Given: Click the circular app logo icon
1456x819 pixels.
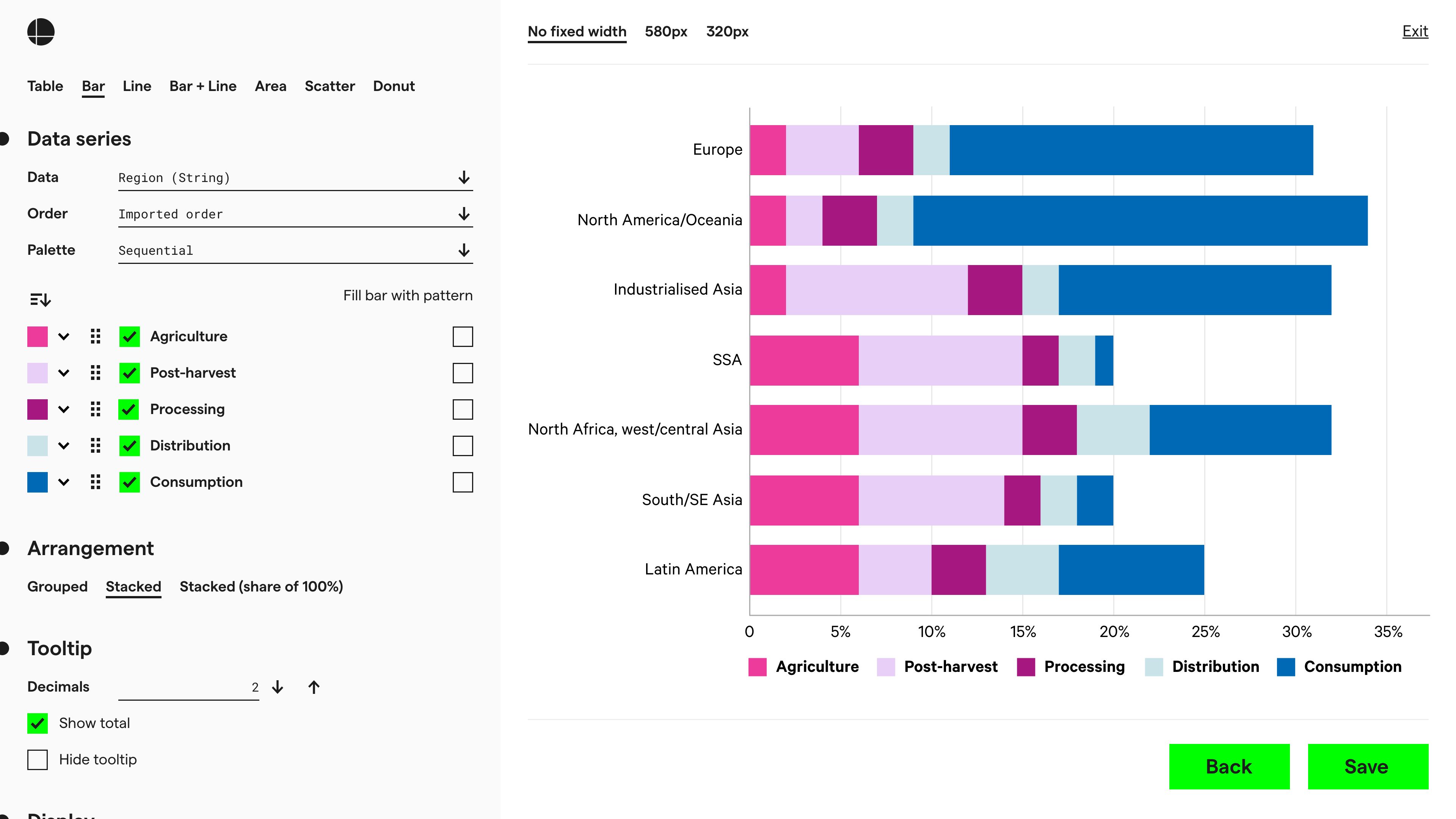Looking at the screenshot, I should tap(41, 31).
